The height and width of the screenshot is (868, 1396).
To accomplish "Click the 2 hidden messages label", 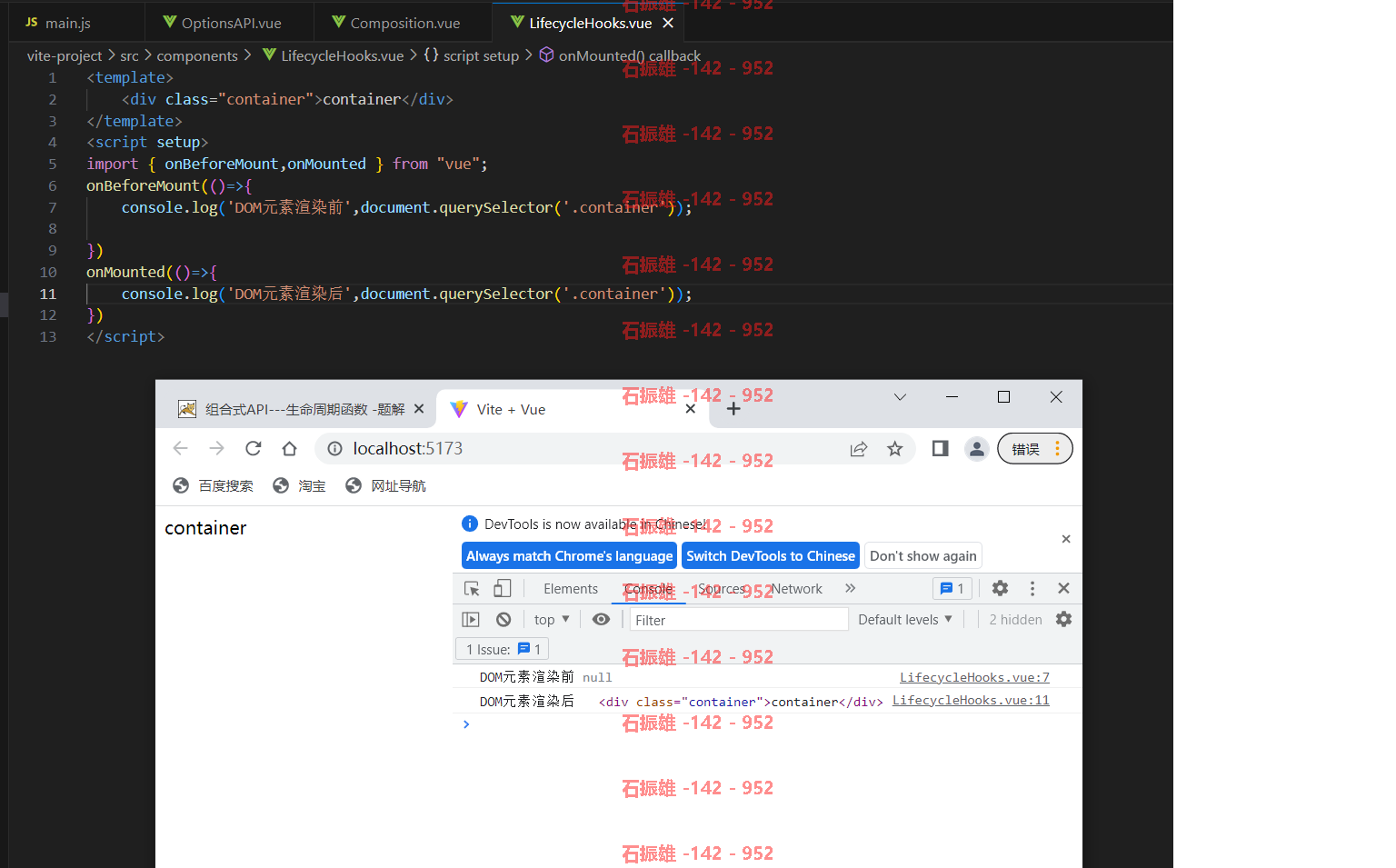I will pos(1015,619).
